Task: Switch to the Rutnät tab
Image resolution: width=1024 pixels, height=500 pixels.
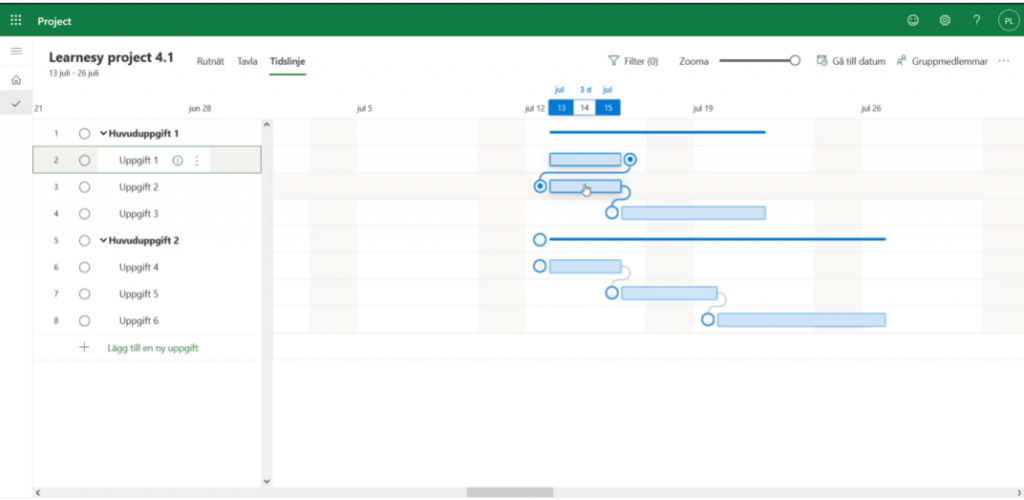Action: (210, 61)
